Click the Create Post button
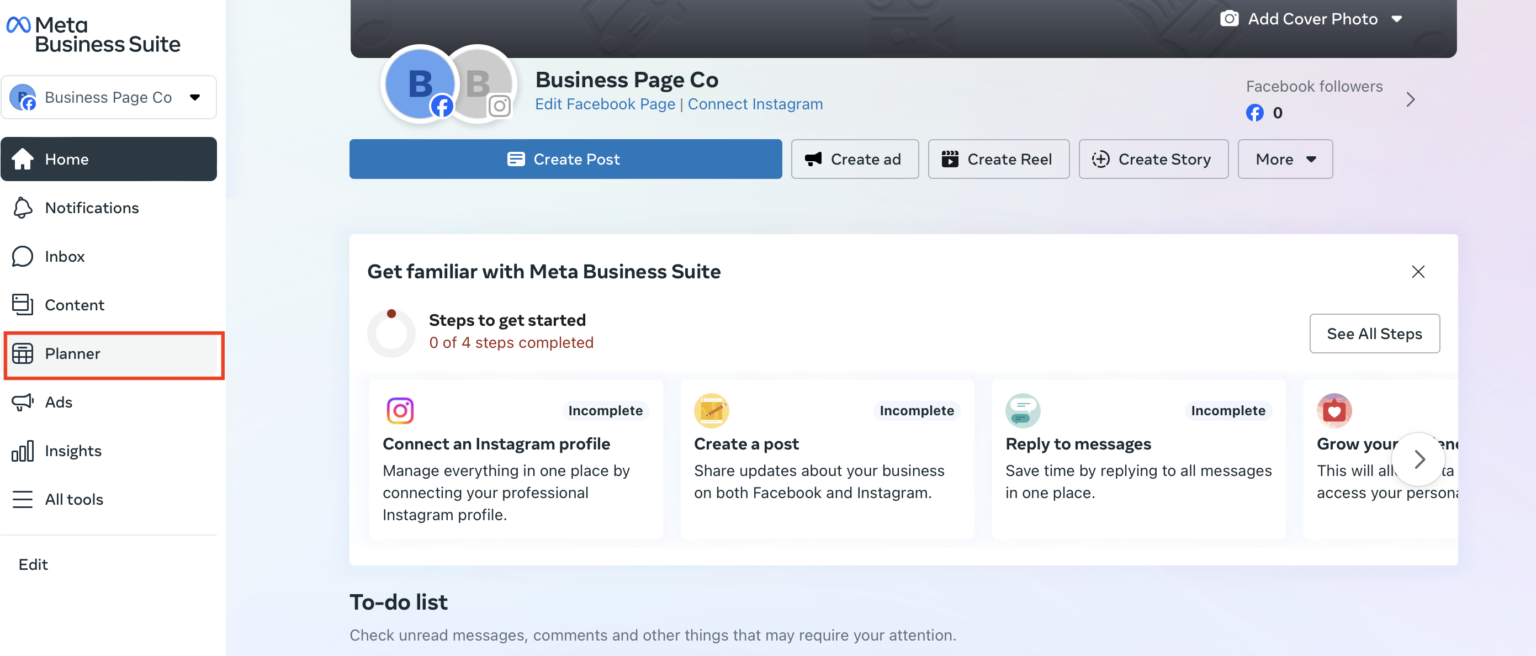The image size is (1536, 656). (565, 159)
